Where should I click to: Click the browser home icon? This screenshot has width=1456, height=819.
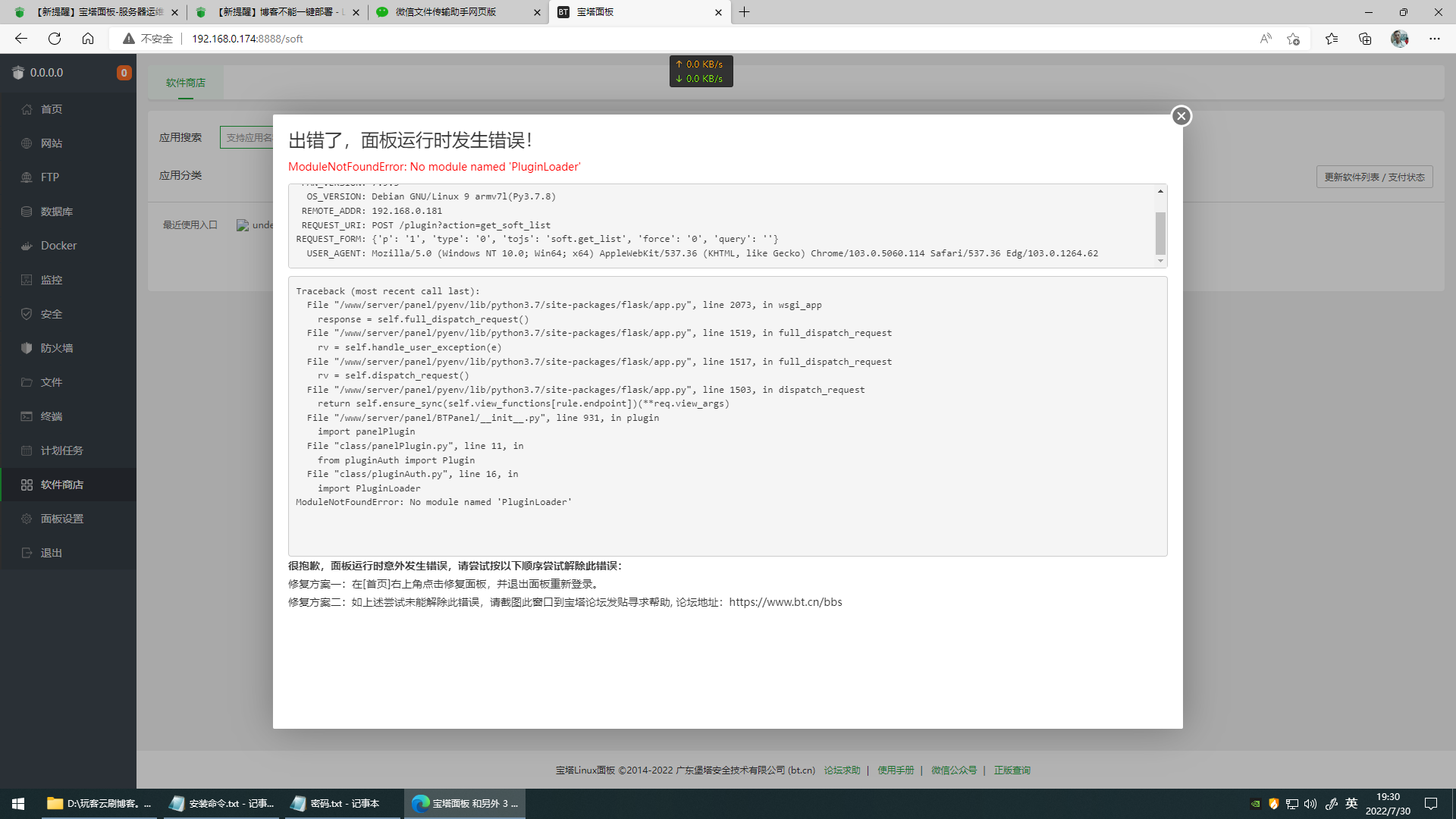click(x=88, y=39)
